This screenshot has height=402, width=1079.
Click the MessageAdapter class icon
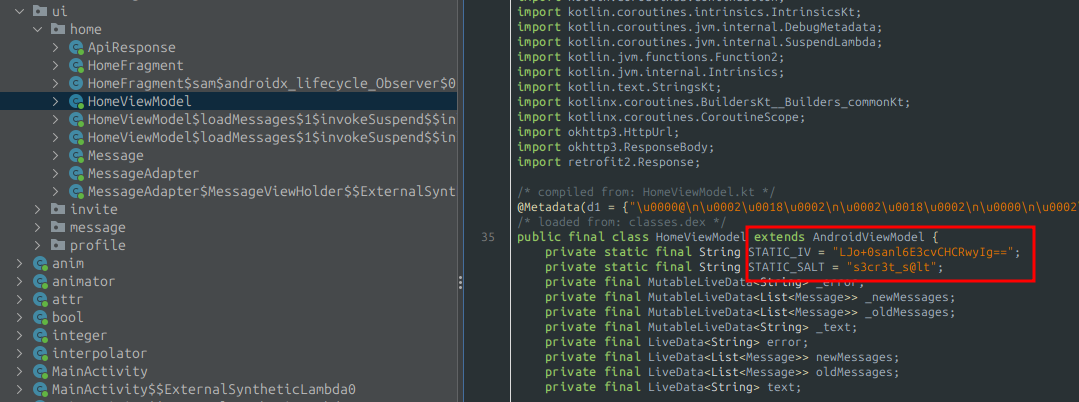[76, 173]
